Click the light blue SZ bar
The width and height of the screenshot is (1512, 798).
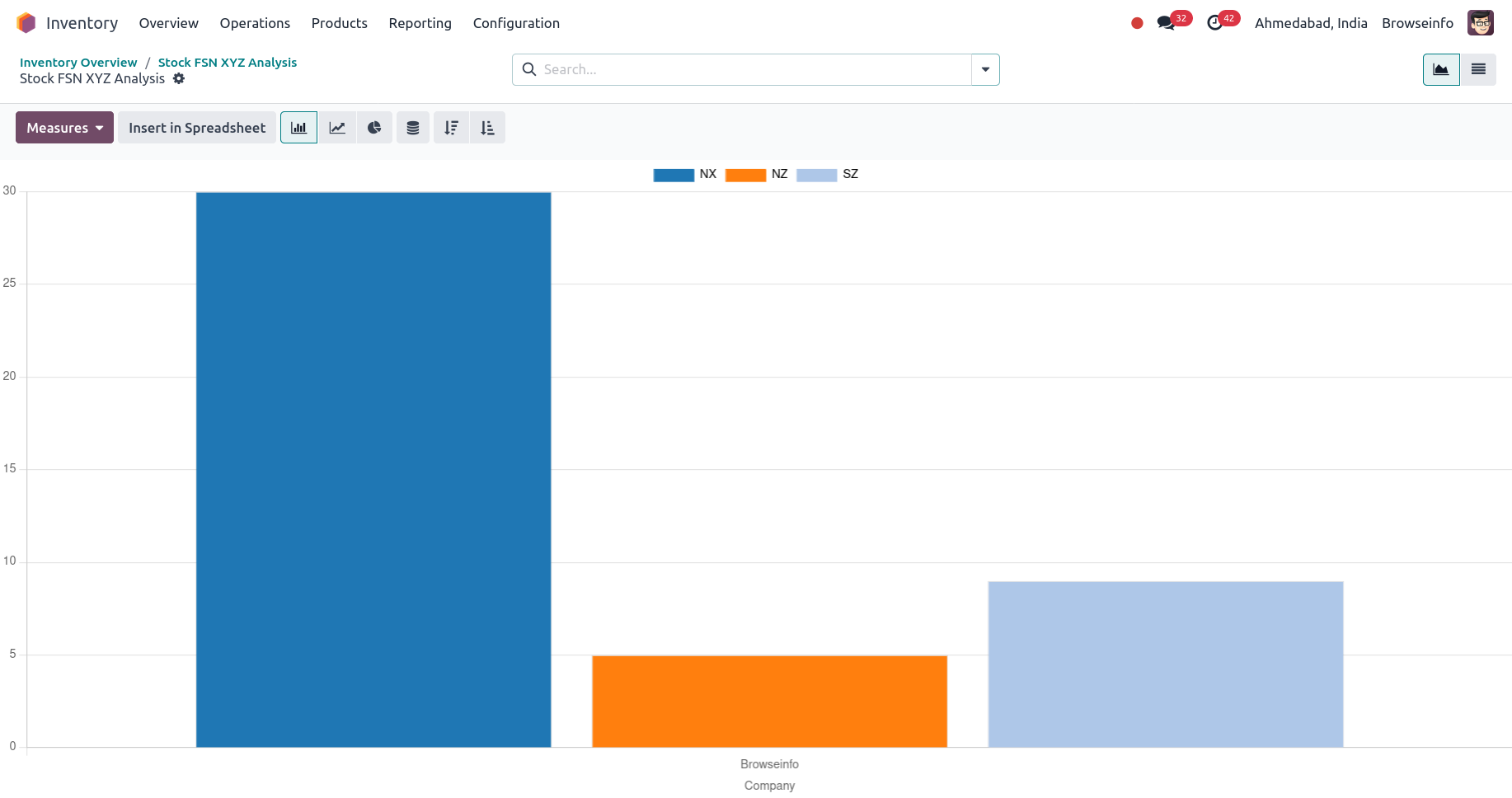coord(1166,664)
